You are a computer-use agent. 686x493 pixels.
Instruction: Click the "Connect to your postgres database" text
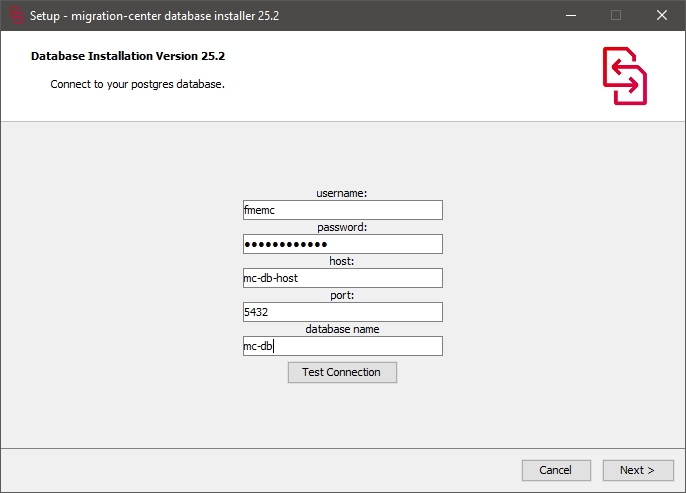[137, 84]
